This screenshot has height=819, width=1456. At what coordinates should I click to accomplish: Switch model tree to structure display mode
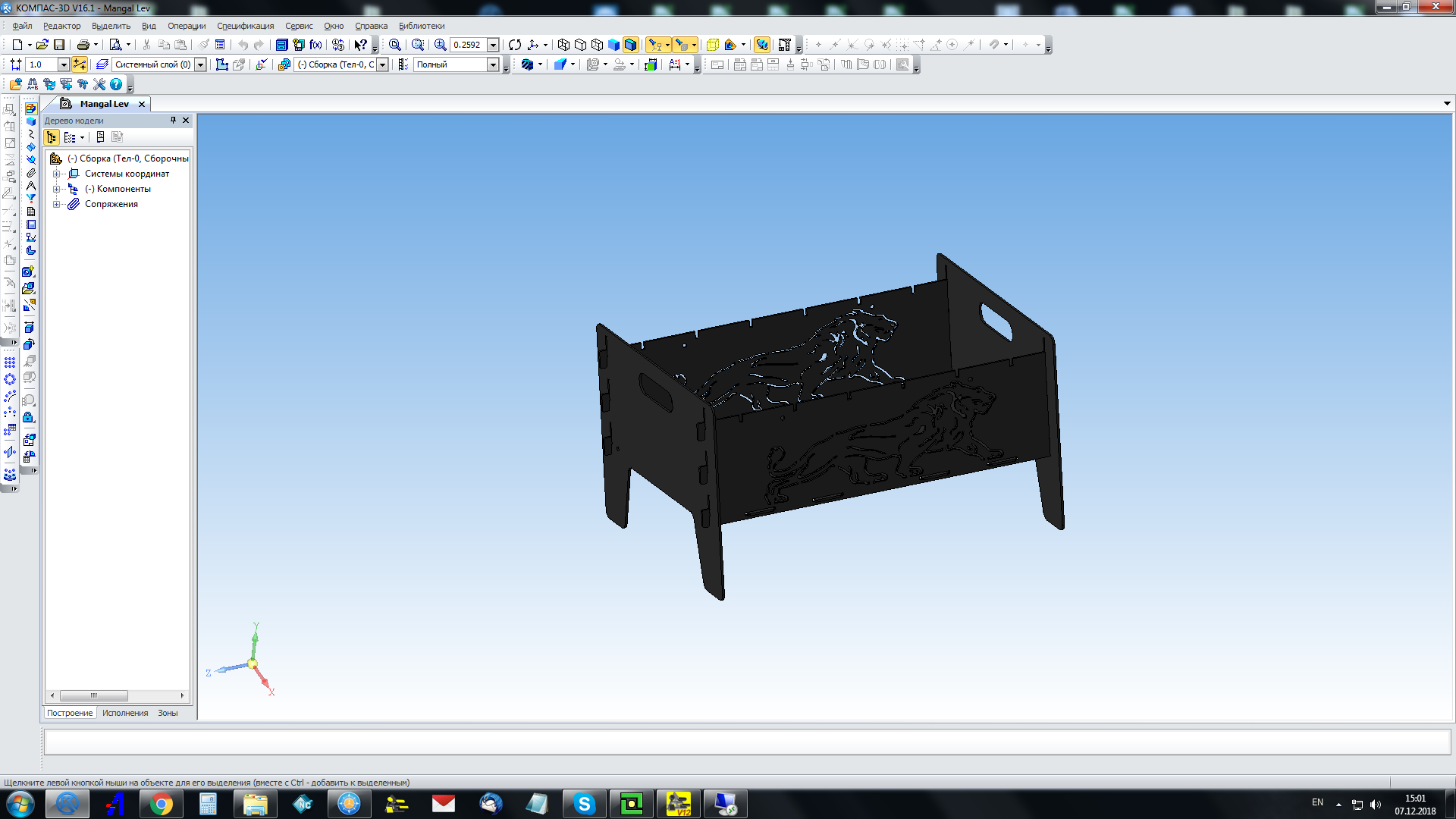tap(52, 137)
